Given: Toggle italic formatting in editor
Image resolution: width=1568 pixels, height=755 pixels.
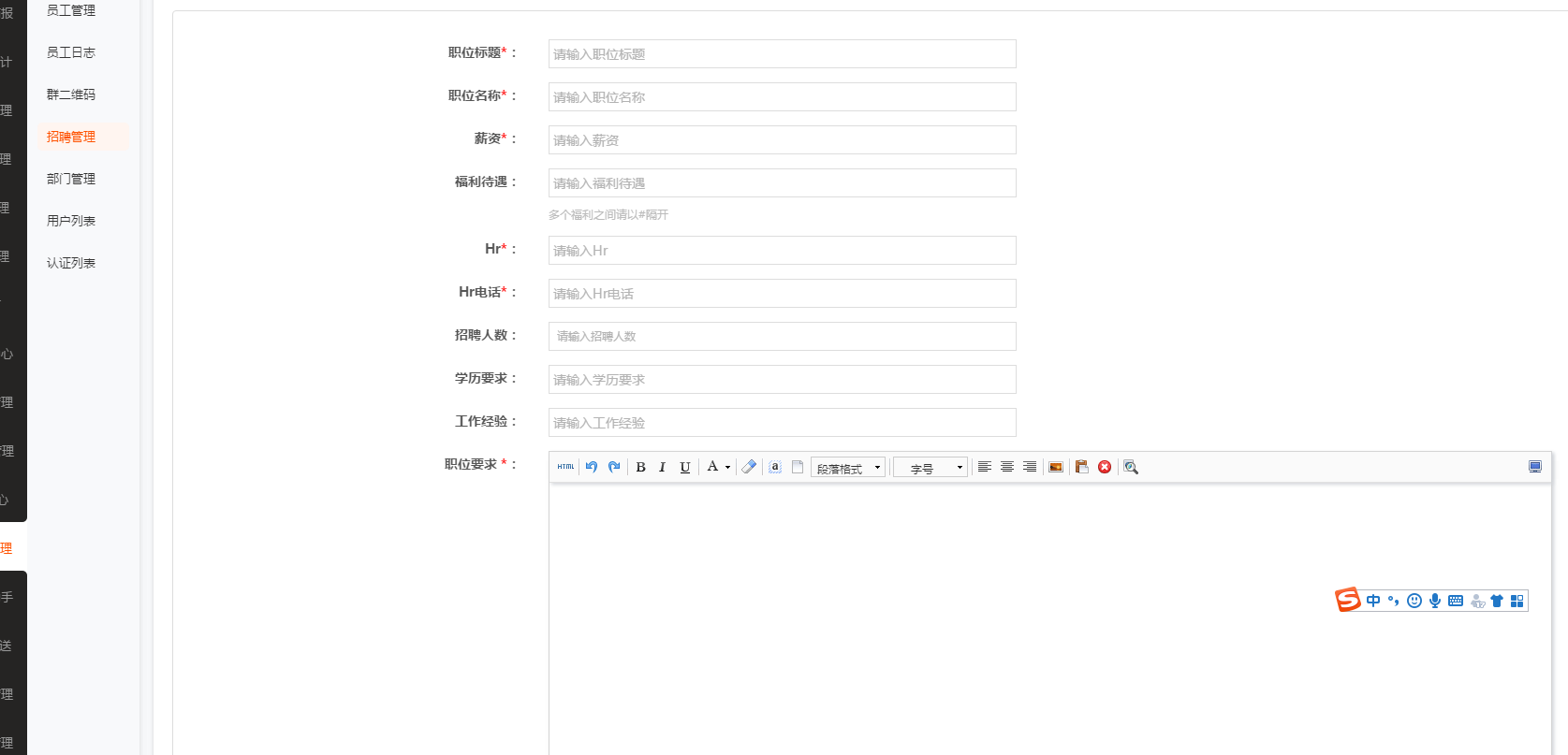Looking at the screenshot, I should click(663, 467).
